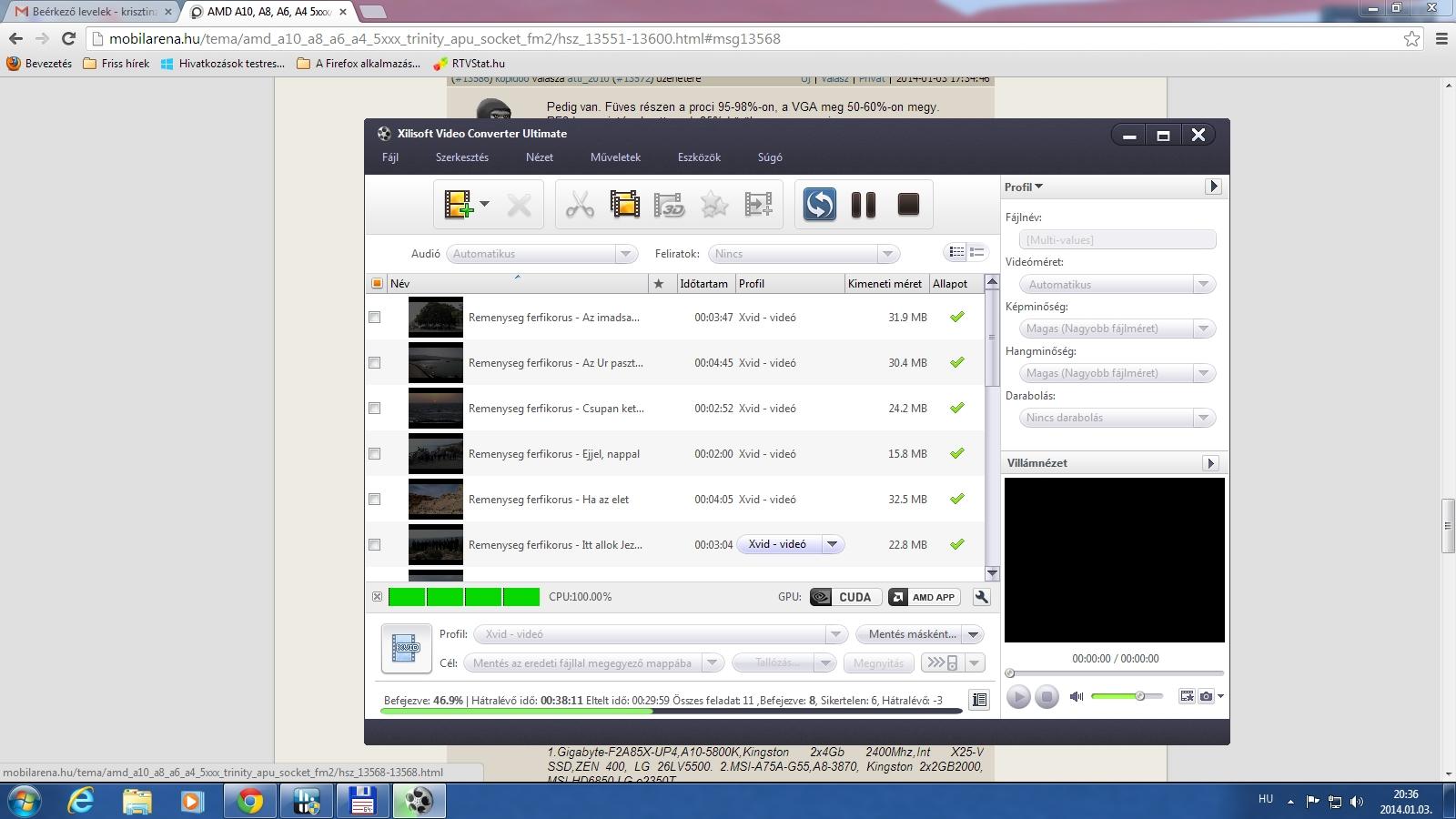Open the Műveletek menu
Image resolution: width=1456 pixels, height=819 pixels.
pos(615,157)
